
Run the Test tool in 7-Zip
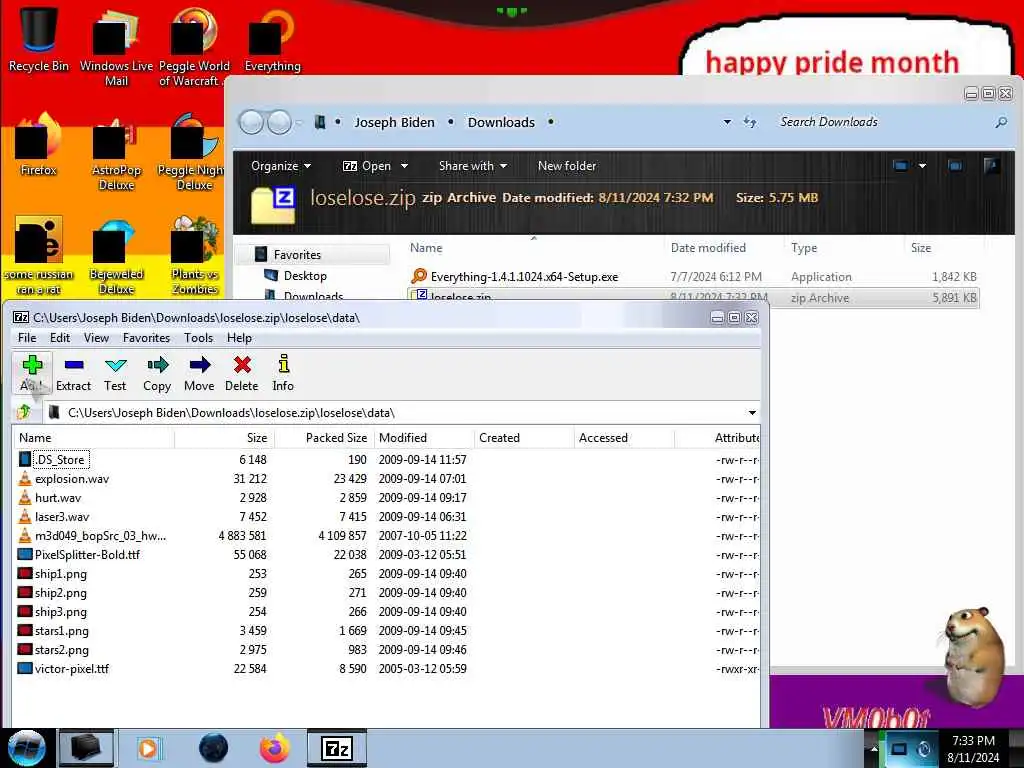coord(115,373)
